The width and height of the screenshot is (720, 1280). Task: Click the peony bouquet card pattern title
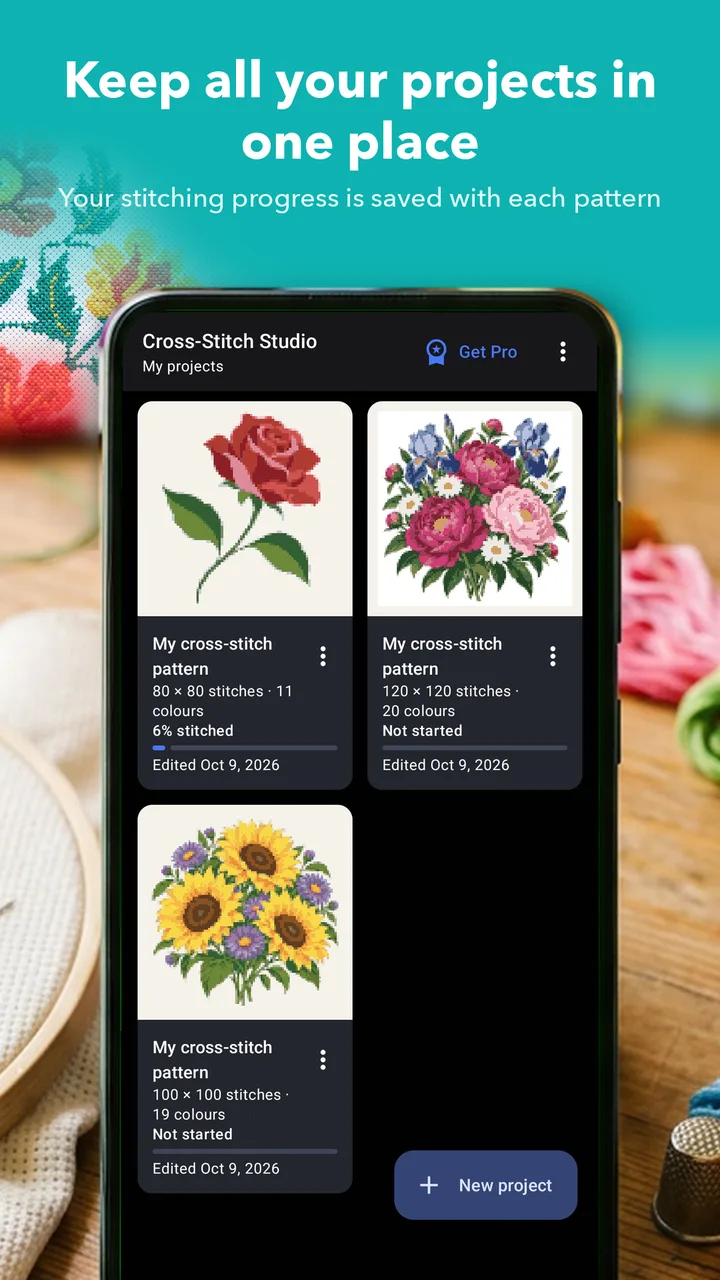pyautogui.click(x=442, y=656)
